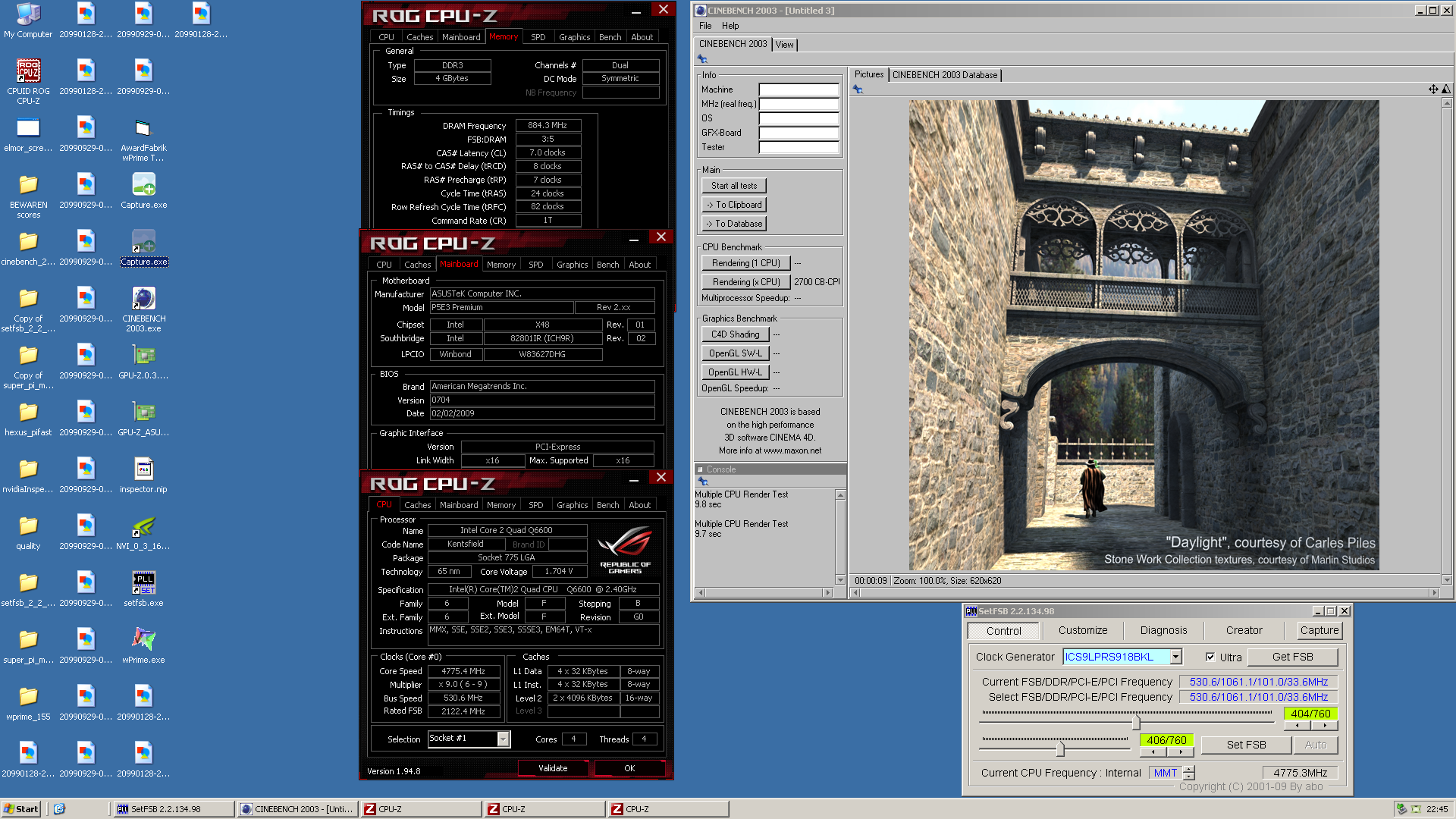1456x819 pixels.
Task: Open wPrime.exe desktop icon
Action: click(x=143, y=645)
